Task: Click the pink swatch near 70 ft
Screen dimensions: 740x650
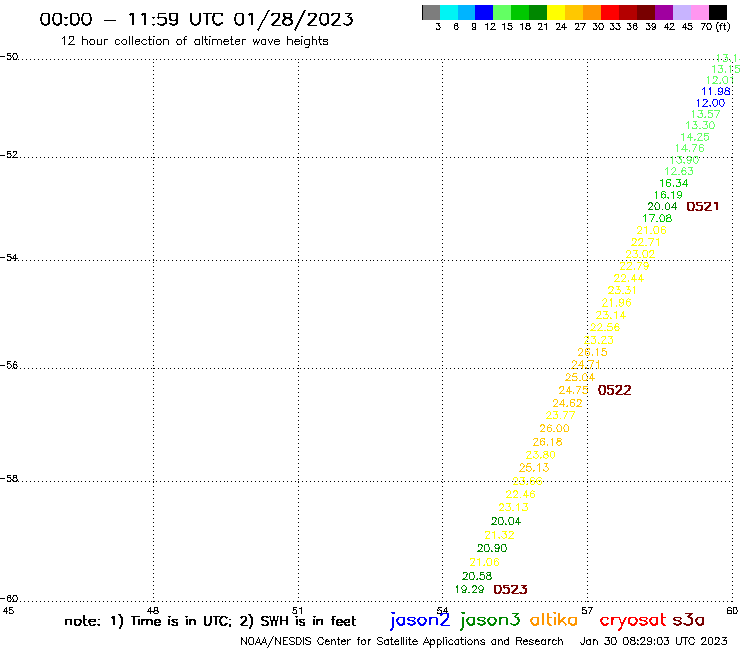Action: click(700, 12)
